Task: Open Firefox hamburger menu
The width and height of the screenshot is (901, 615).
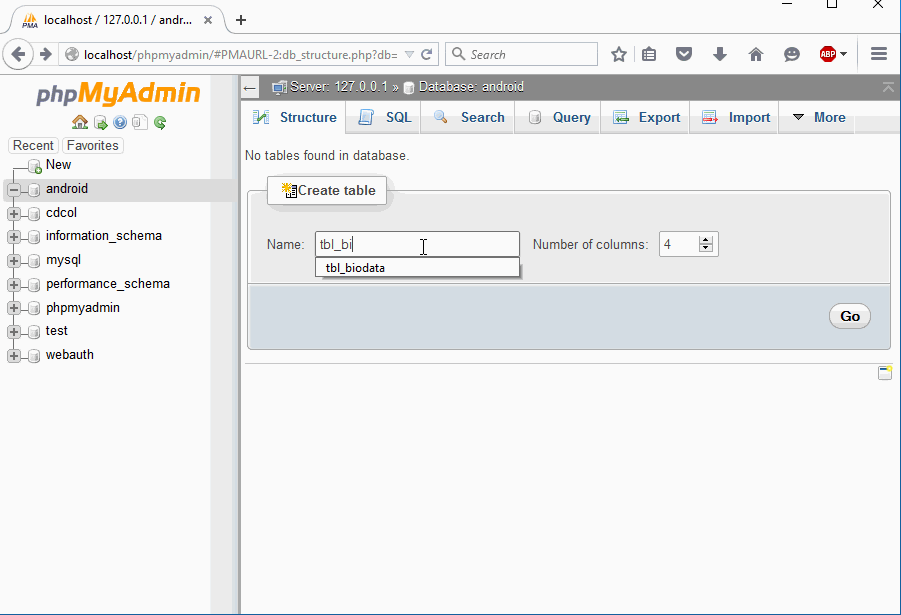Action: 879,55
